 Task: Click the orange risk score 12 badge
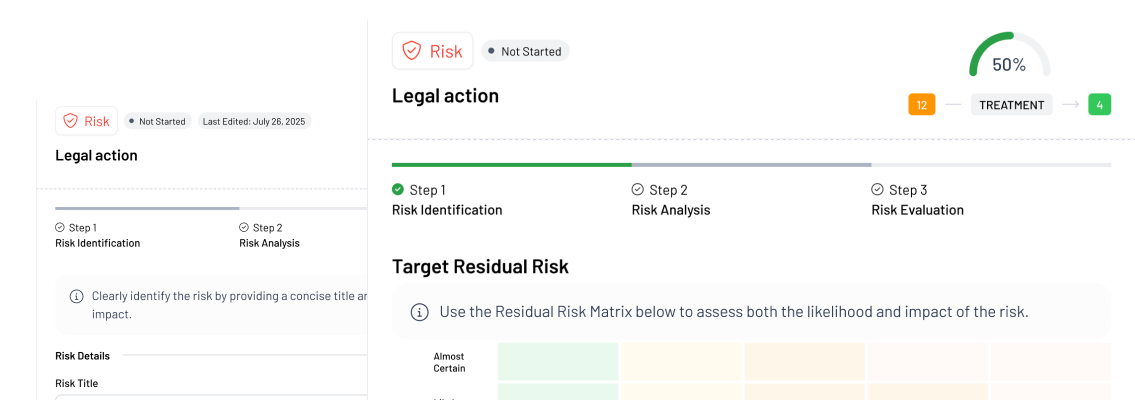(921, 105)
